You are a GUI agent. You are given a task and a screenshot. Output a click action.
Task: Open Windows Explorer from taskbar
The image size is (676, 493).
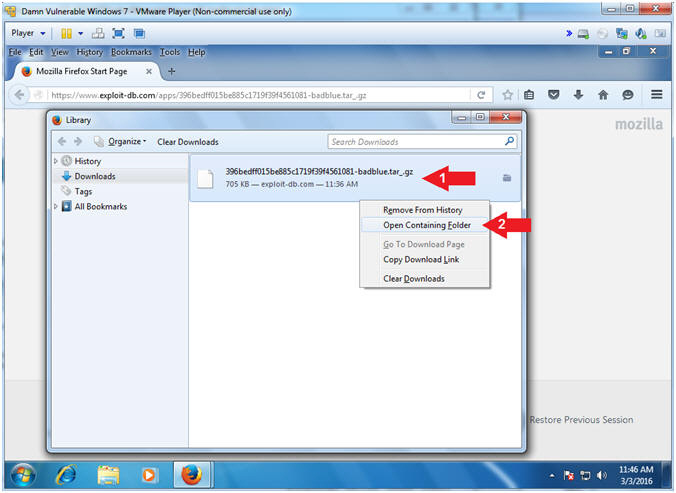[108, 475]
